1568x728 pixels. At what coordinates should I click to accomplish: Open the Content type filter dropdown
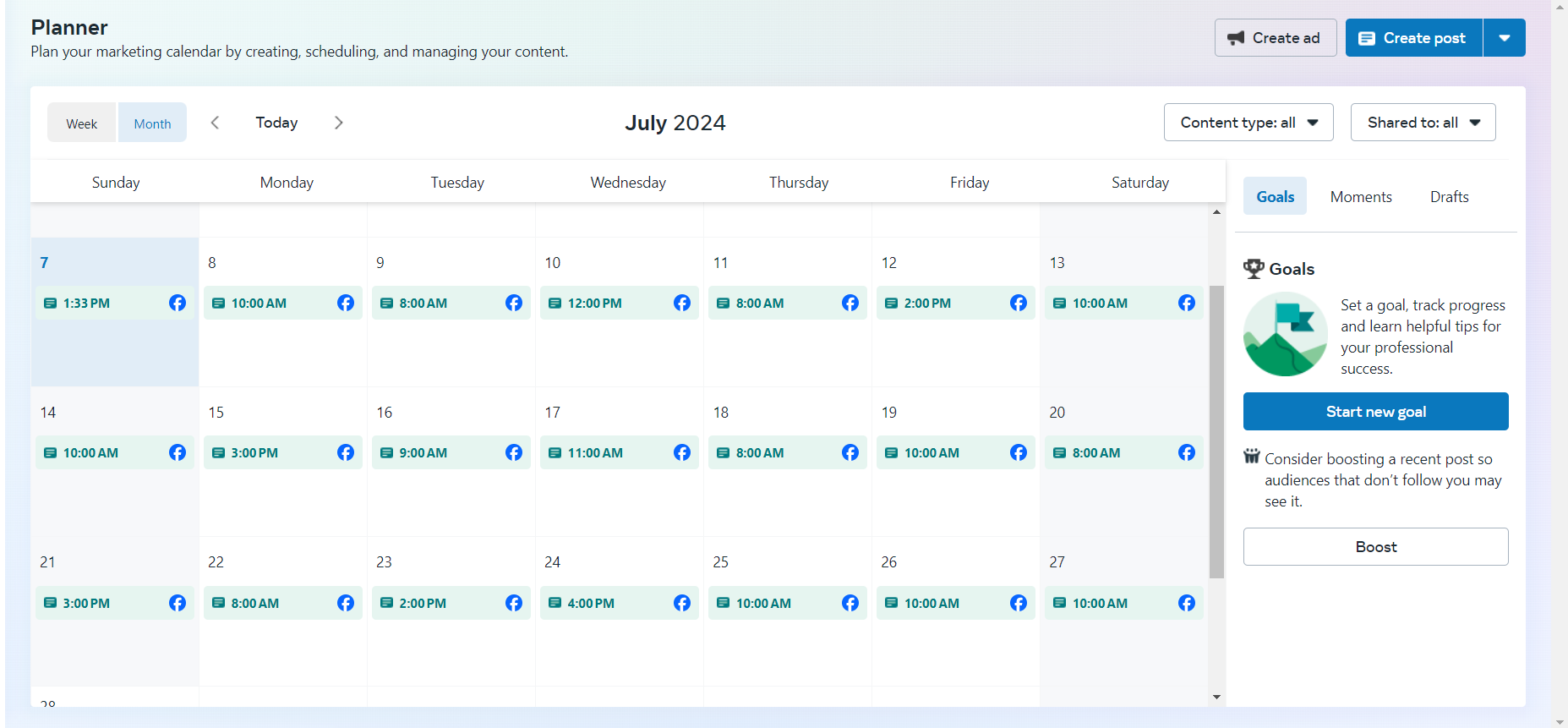1248,123
